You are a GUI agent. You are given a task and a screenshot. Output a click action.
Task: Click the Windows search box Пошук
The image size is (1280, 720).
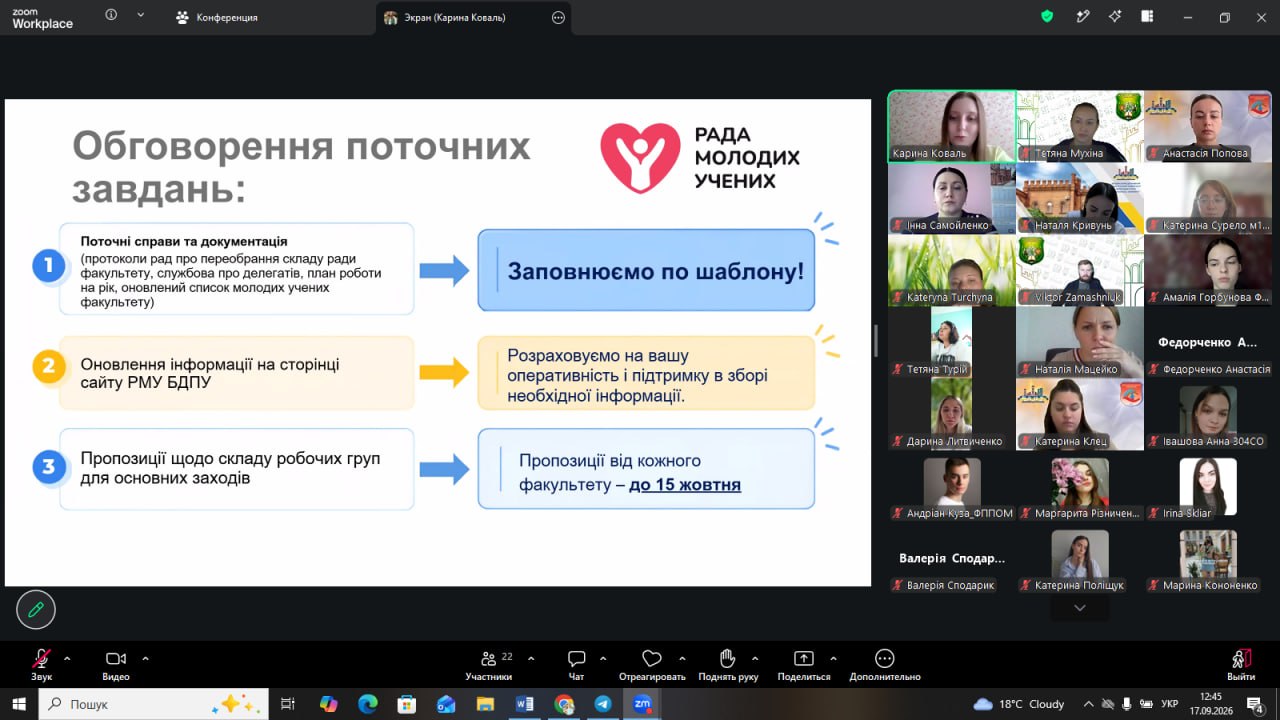[x=154, y=704]
